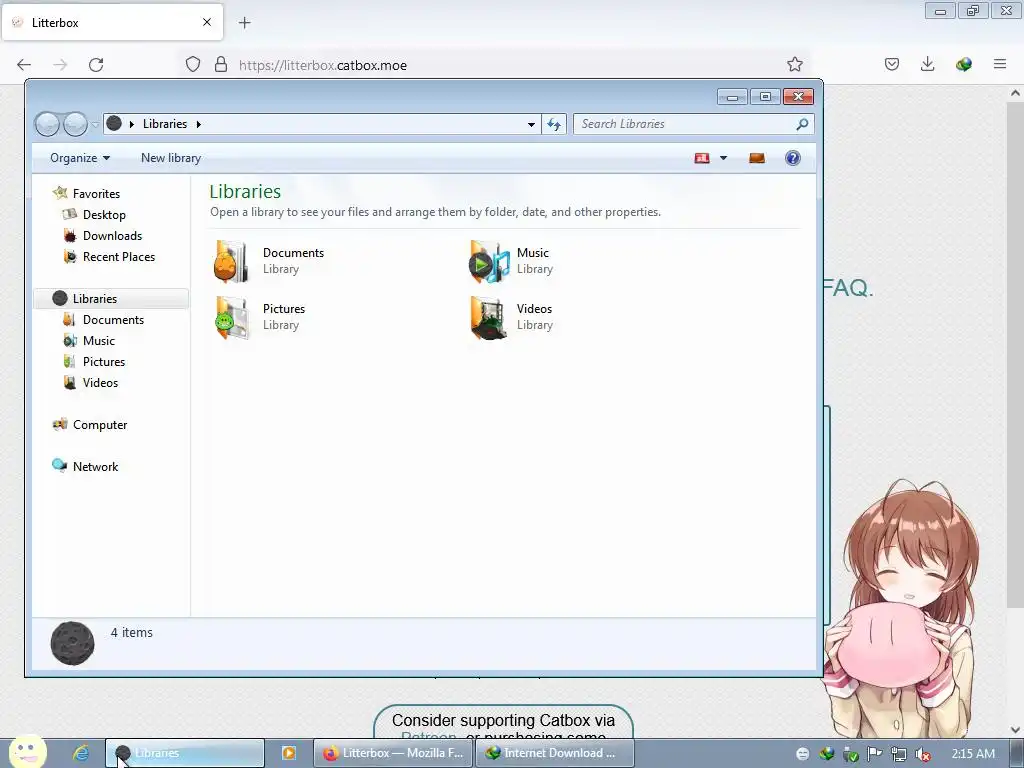Click page scrollbar up arrow in Firefox
1024x768 pixels.
pos(1015,93)
